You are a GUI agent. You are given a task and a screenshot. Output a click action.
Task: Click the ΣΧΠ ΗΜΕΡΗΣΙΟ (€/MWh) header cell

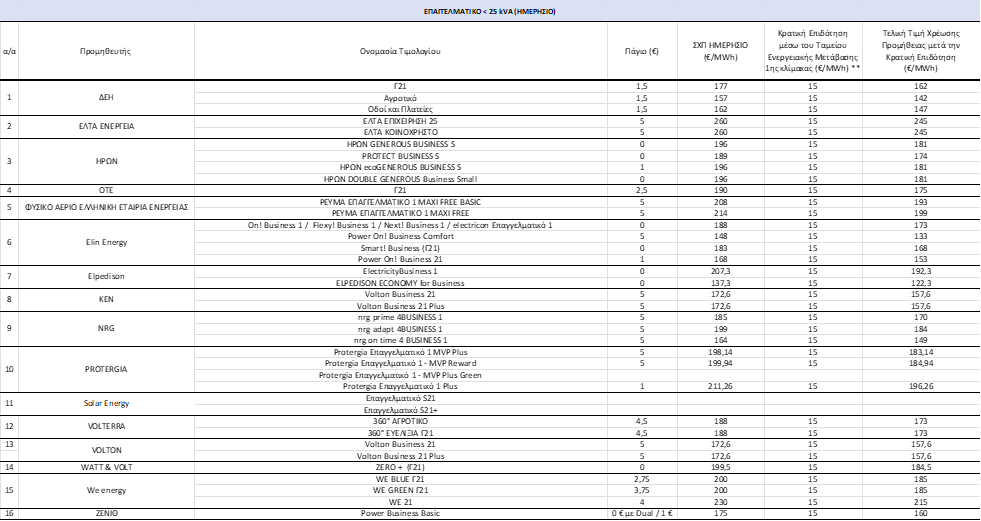click(720, 51)
